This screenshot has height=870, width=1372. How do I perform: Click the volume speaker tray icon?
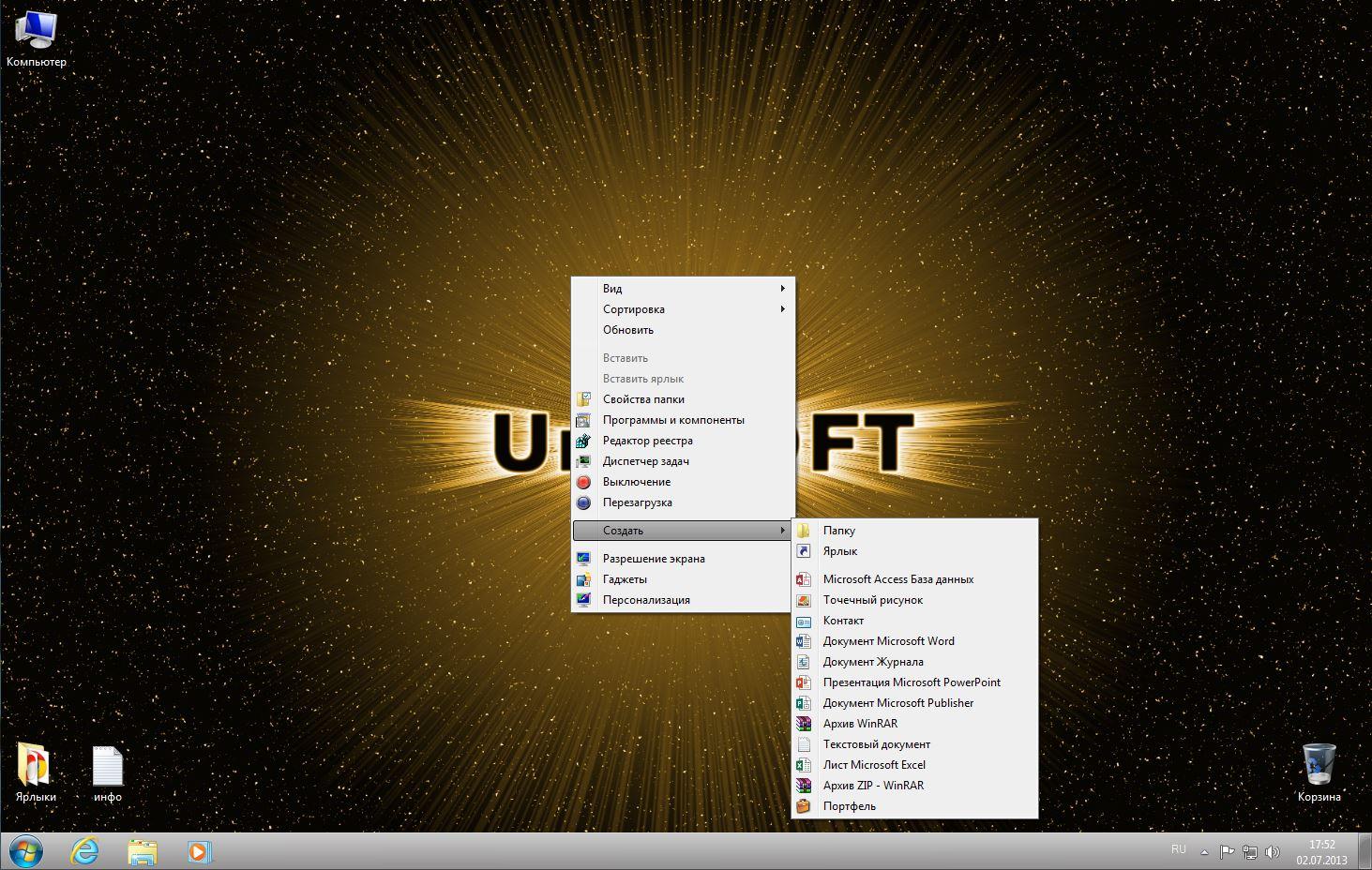point(1273,852)
